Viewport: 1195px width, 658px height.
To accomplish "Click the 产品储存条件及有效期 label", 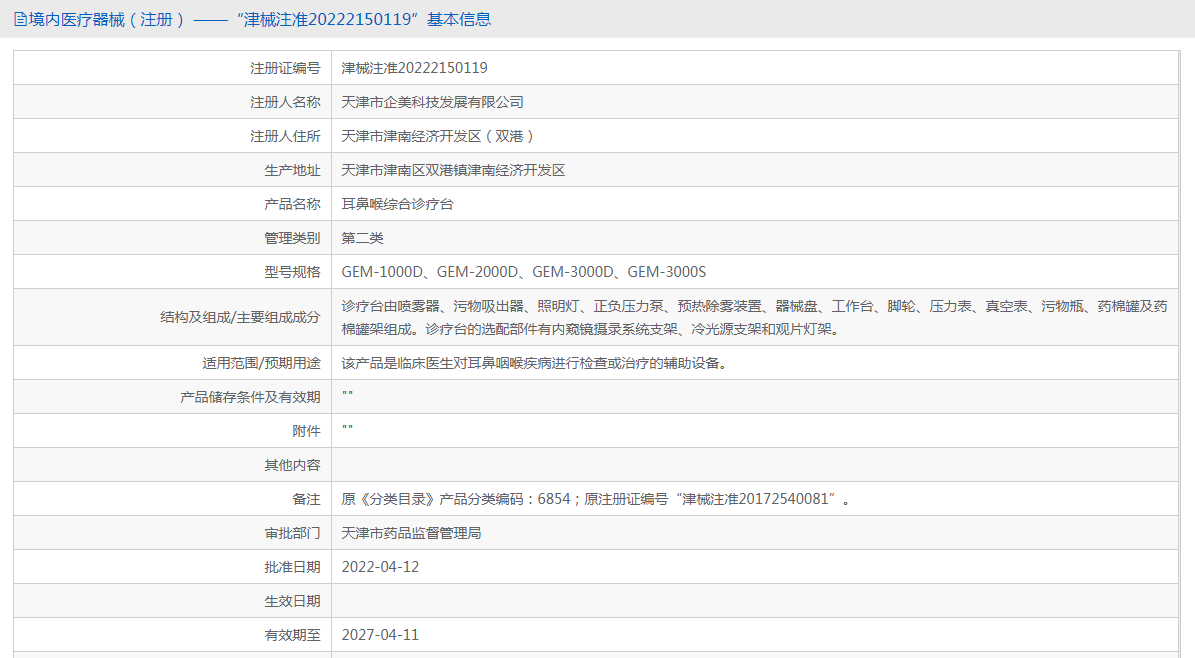I will [250, 397].
